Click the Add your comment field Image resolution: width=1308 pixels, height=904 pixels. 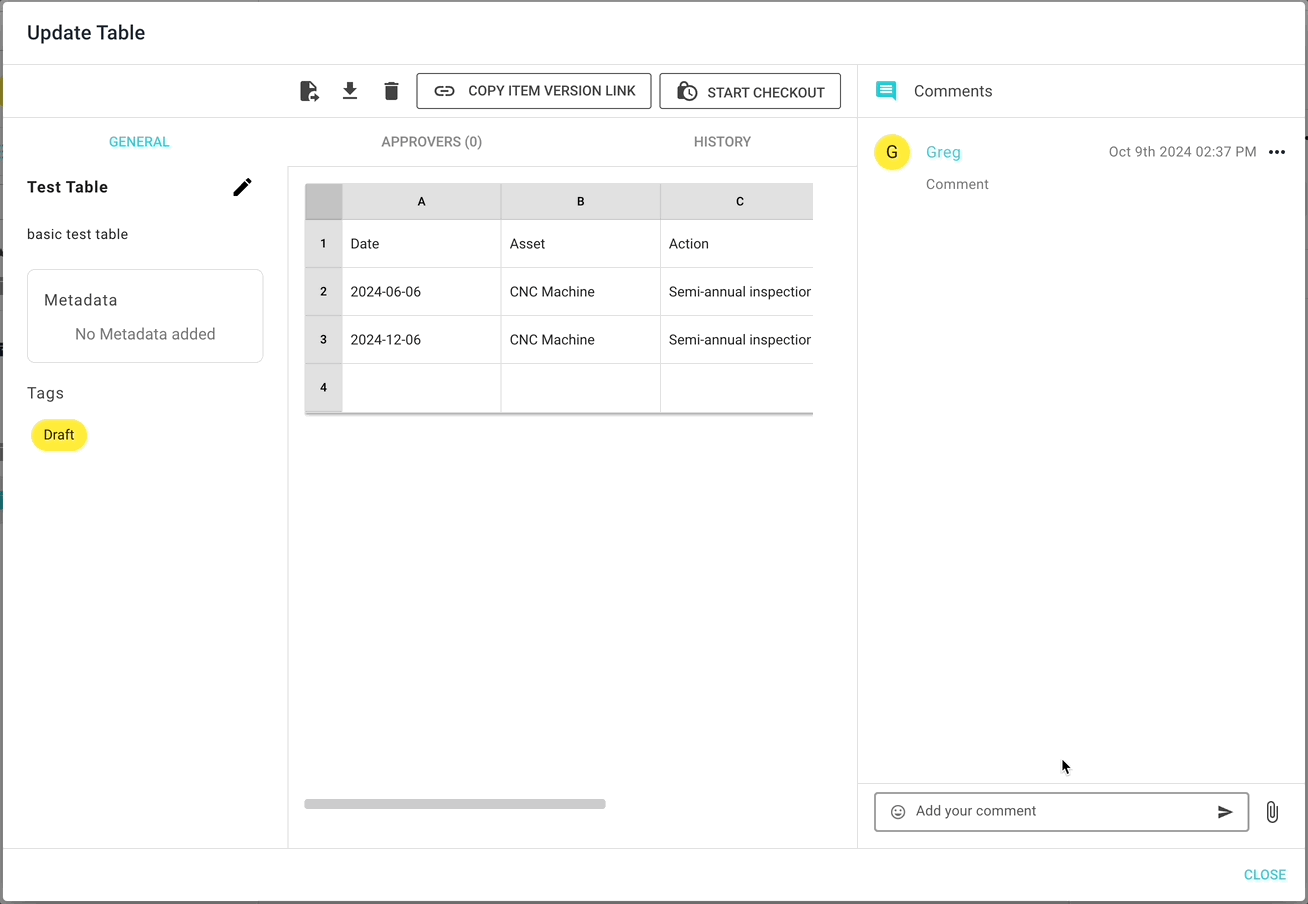click(x=1060, y=811)
